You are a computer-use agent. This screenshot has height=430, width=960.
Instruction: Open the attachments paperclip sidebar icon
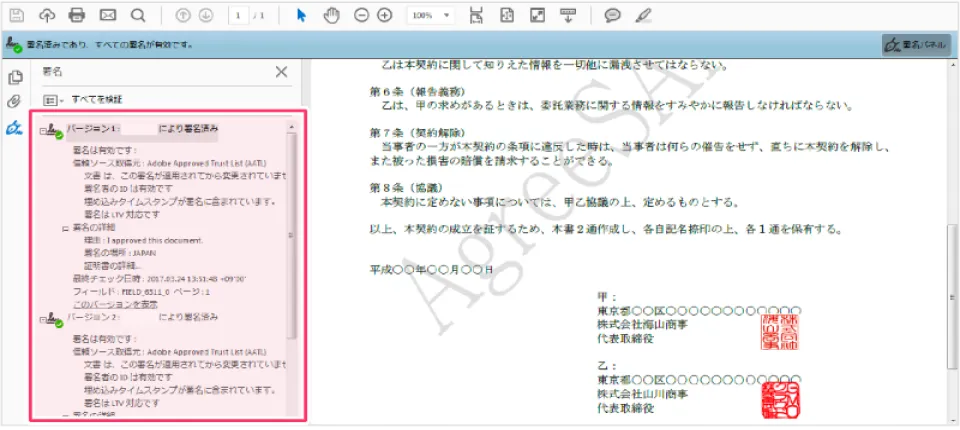tap(15, 102)
